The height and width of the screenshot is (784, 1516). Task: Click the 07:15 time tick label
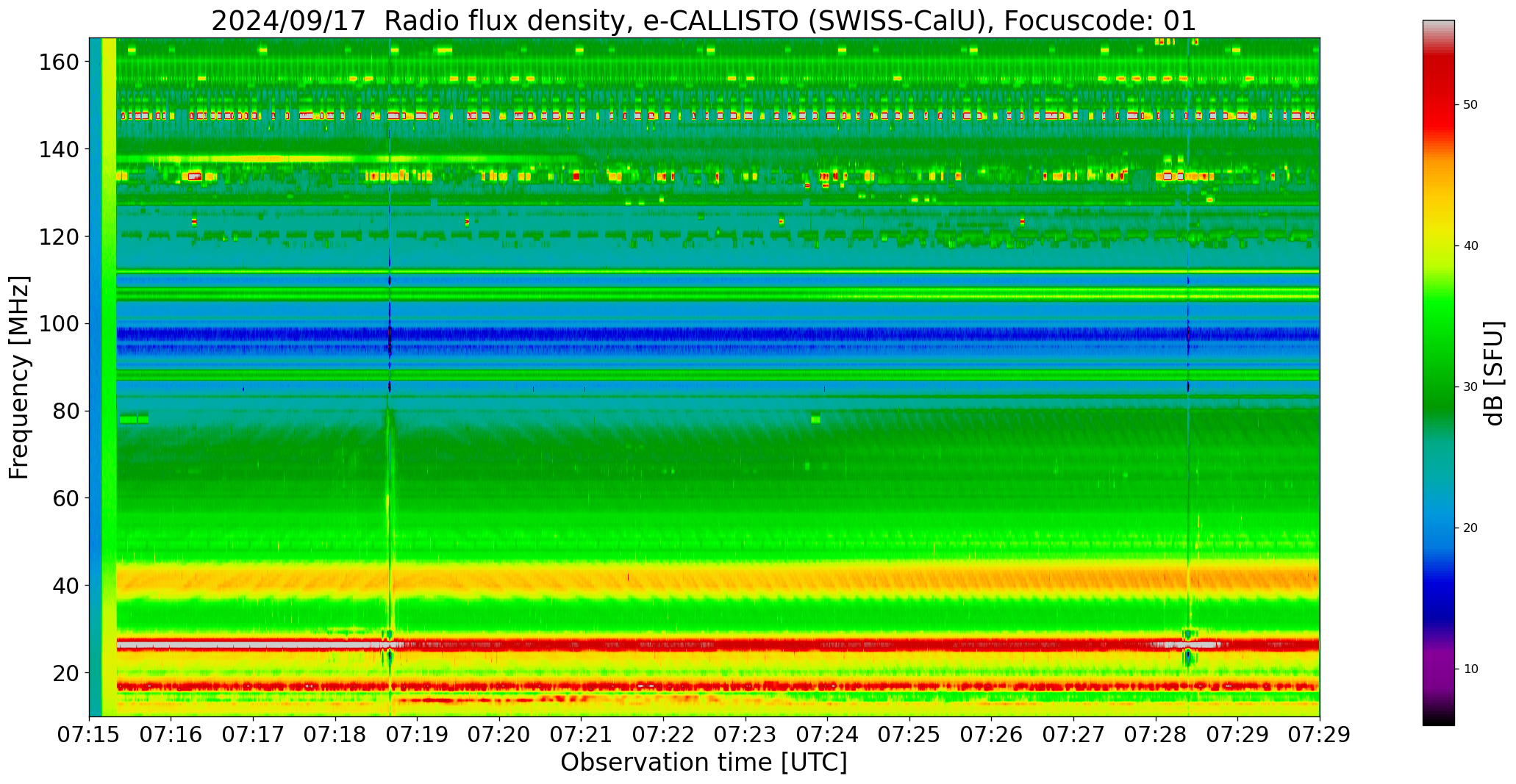tap(90, 735)
